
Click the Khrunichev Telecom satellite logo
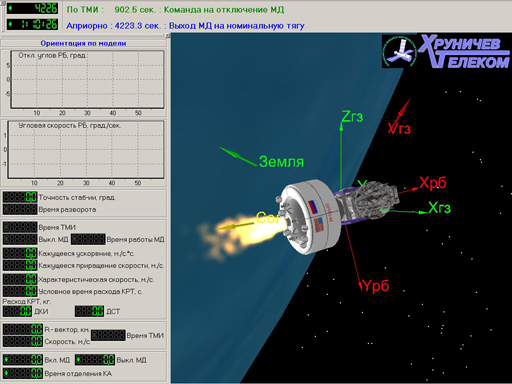446,51
